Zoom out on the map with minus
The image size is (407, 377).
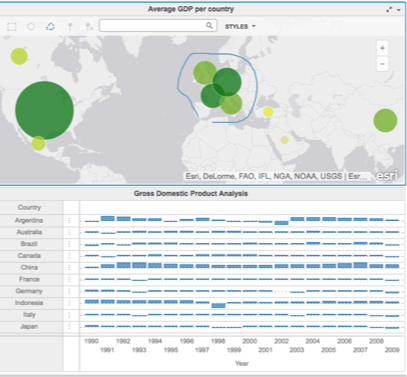pyautogui.click(x=382, y=64)
